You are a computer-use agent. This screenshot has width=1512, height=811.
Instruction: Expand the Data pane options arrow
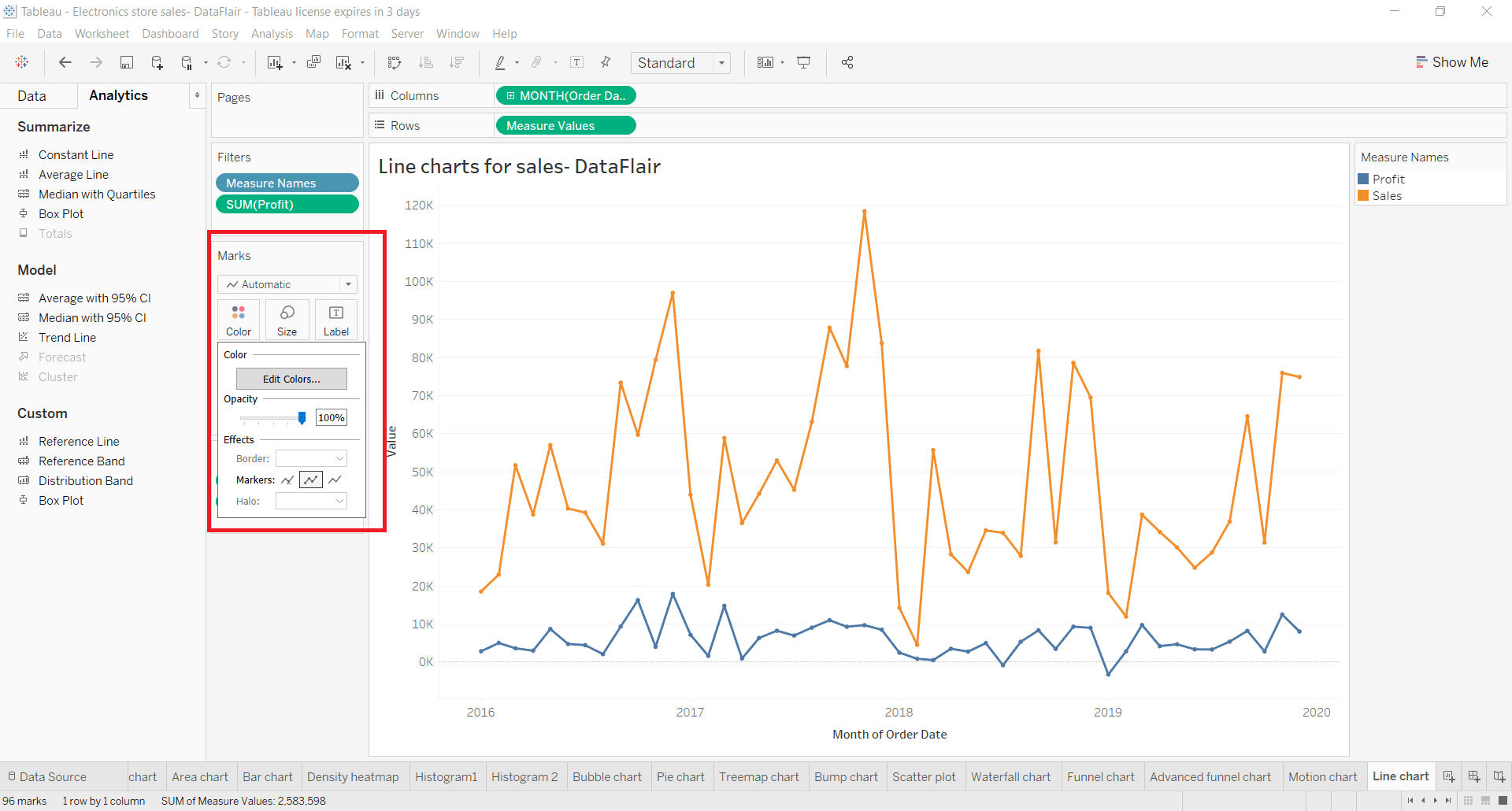(197, 95)
